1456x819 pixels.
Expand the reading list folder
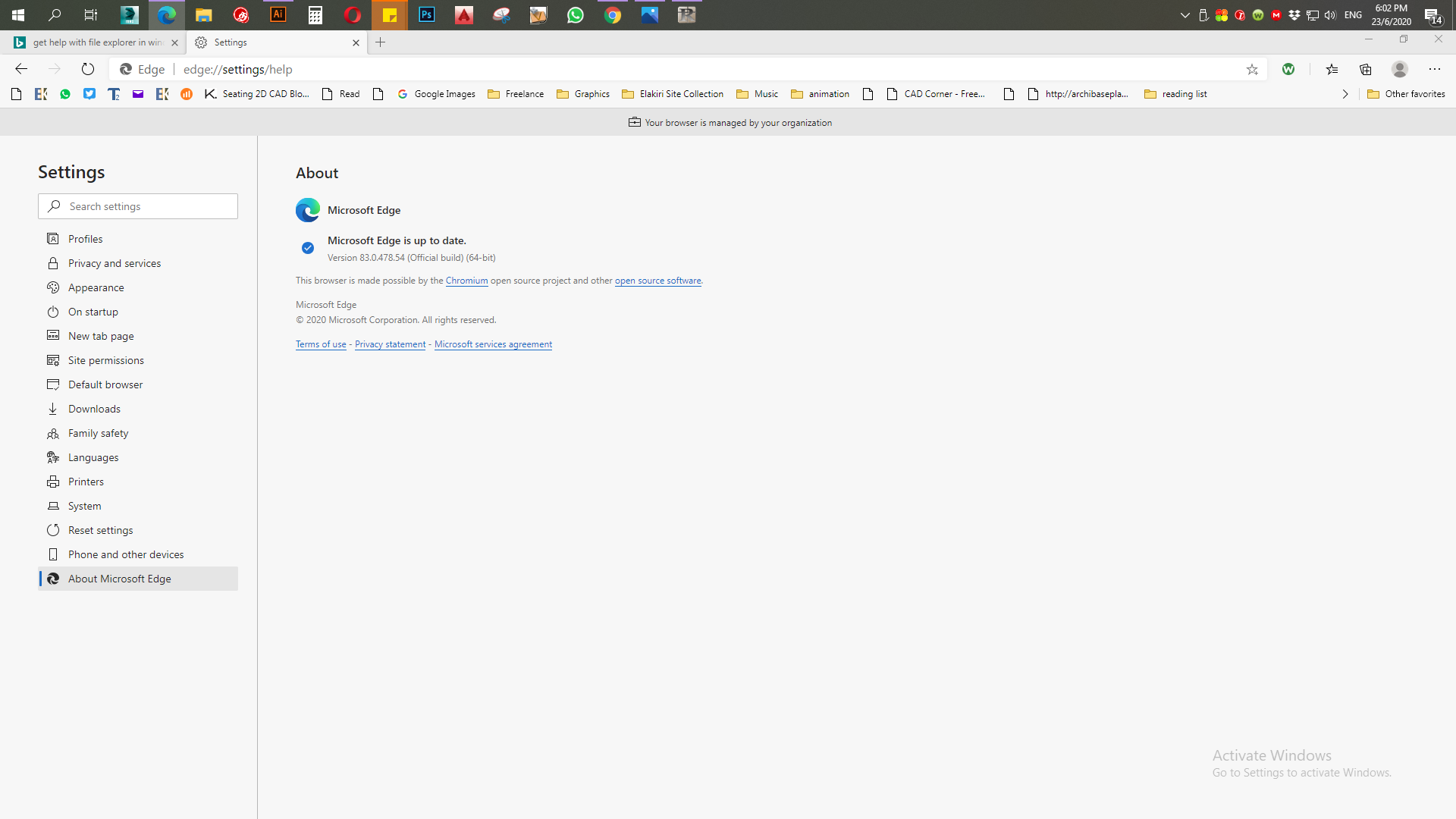1175,94
